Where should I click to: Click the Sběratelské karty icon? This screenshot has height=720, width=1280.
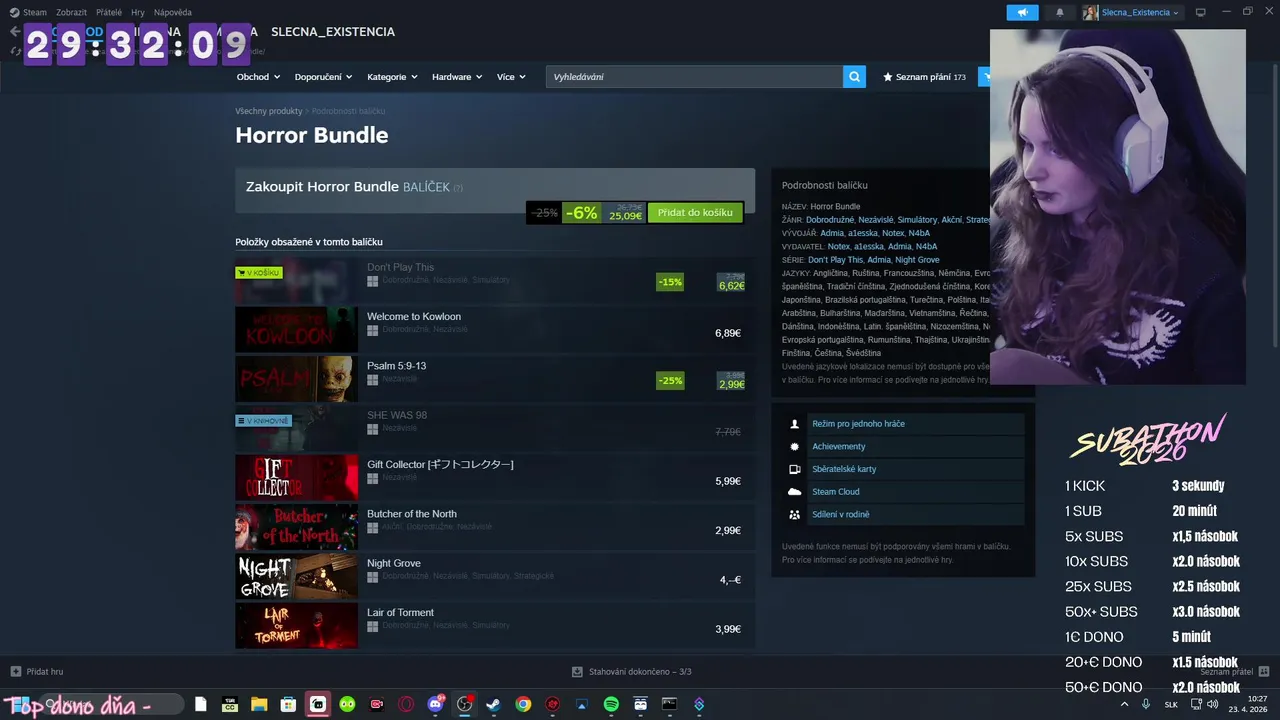coord(794,469)
